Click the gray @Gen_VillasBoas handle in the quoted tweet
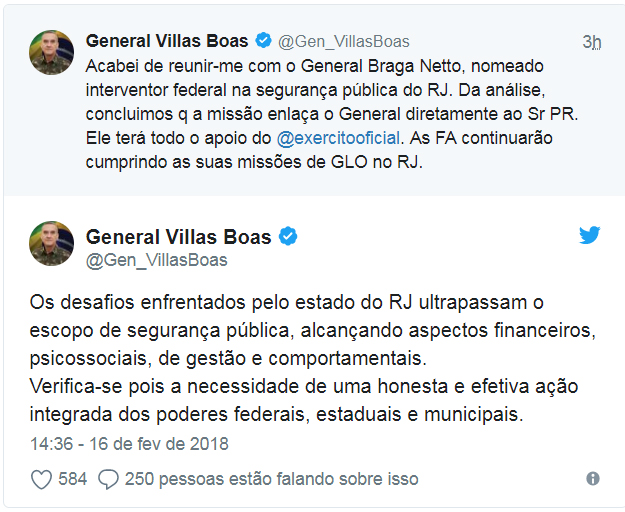625x512 pixels. point(343,42)
